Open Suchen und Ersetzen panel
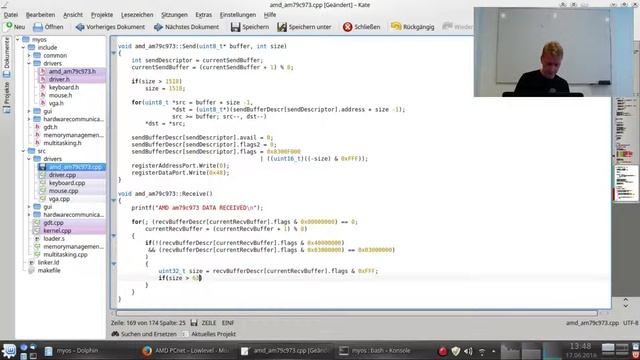 coord(144,334)
